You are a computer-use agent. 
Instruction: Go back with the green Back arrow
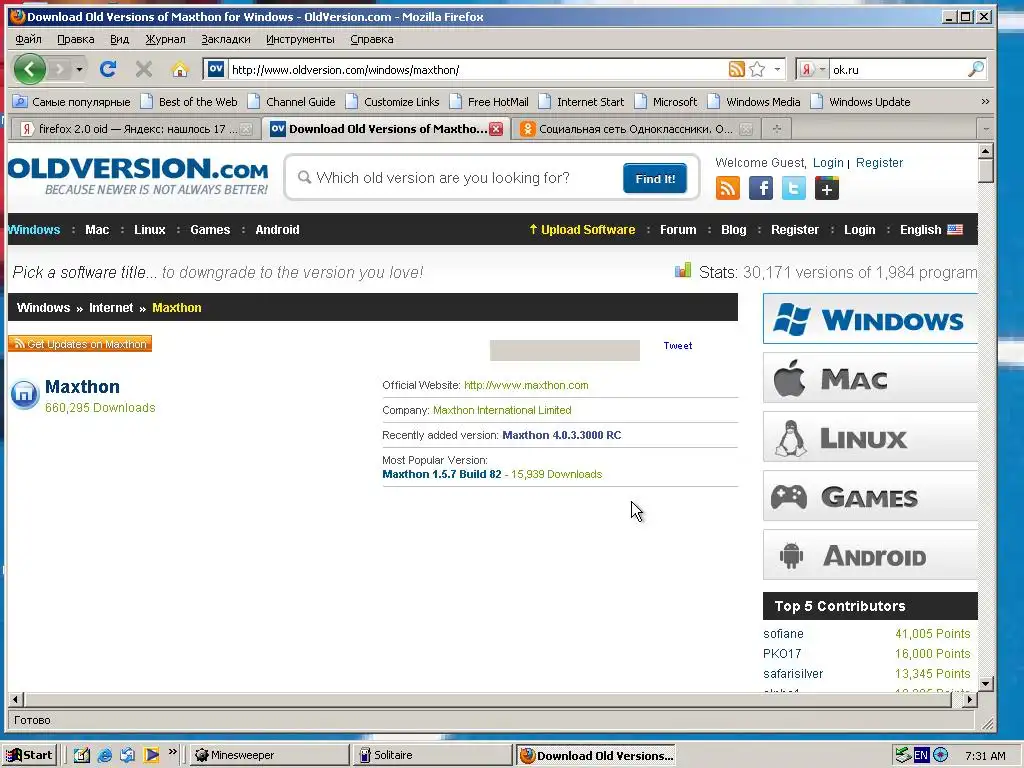tap(29, 69)
